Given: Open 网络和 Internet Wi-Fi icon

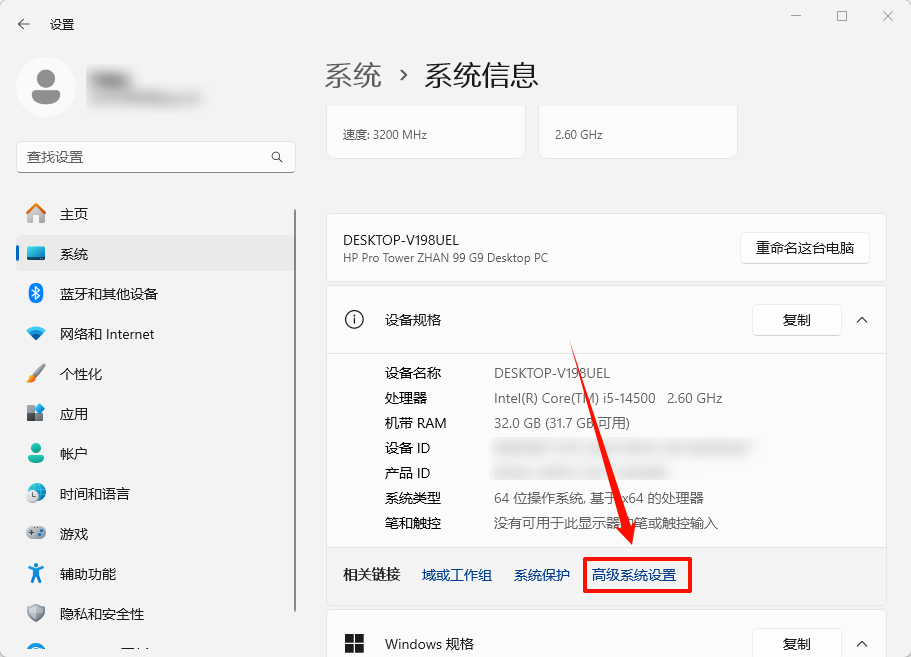Looking at the screenshot, I should point(36,334).
